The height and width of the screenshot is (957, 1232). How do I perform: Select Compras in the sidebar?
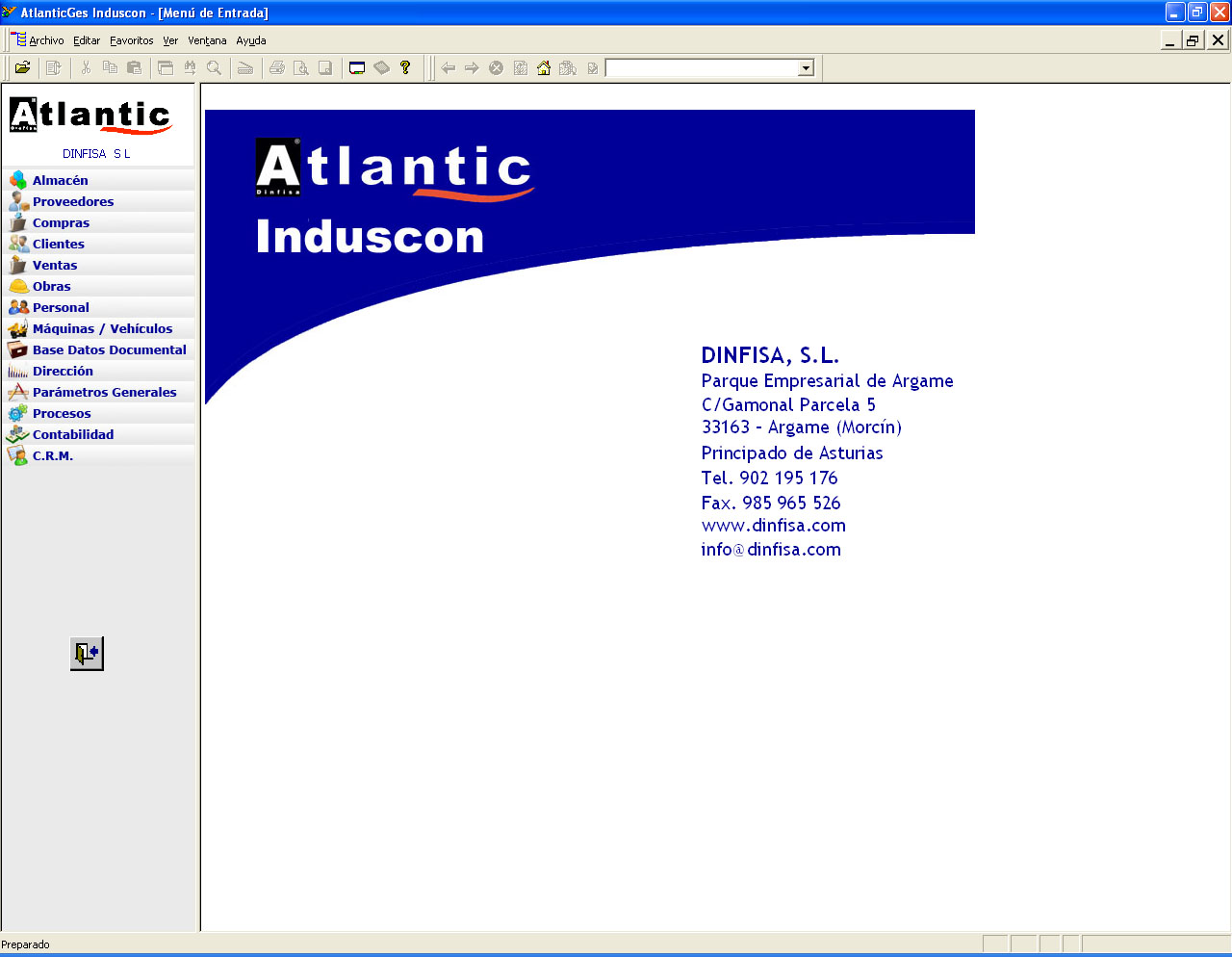98,222
